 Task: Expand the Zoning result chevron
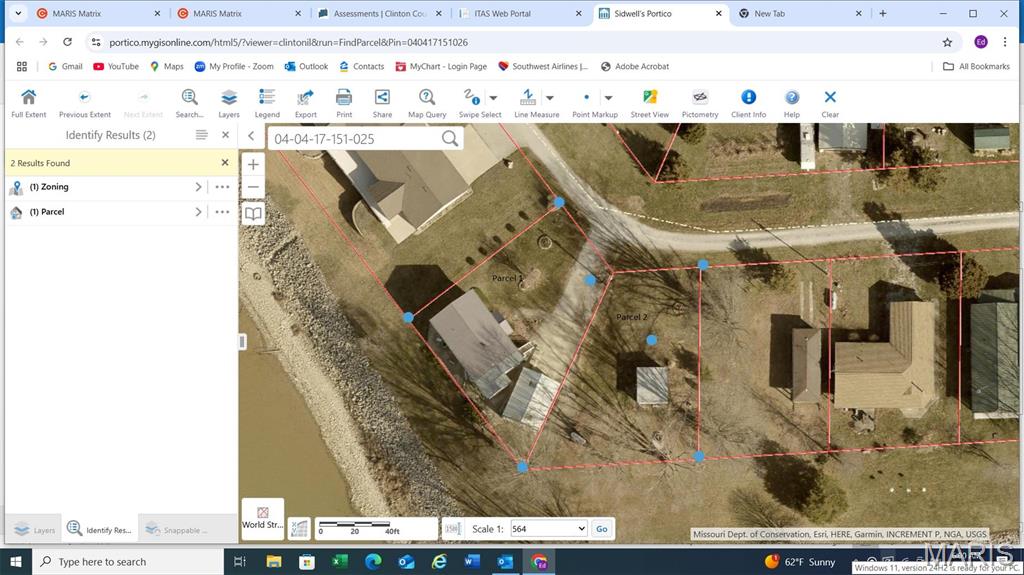pyautogui.click(x=198, y=187)
